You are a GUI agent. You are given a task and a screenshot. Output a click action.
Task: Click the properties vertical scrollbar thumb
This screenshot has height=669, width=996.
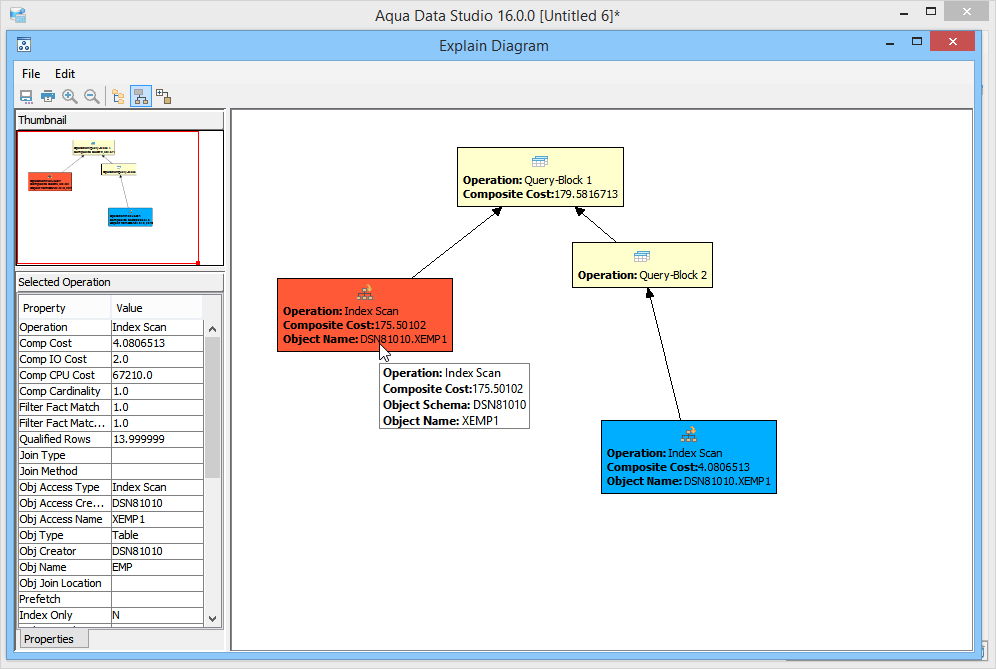212,407
